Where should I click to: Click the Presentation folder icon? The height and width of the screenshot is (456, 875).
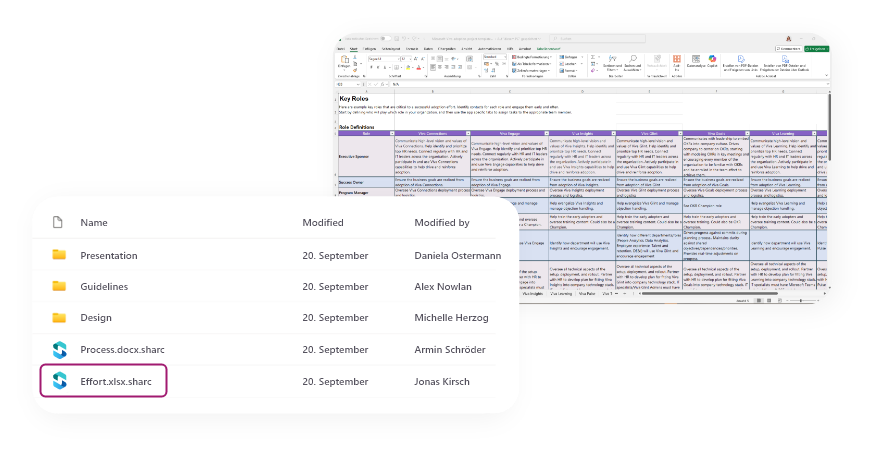pos(59,254)
